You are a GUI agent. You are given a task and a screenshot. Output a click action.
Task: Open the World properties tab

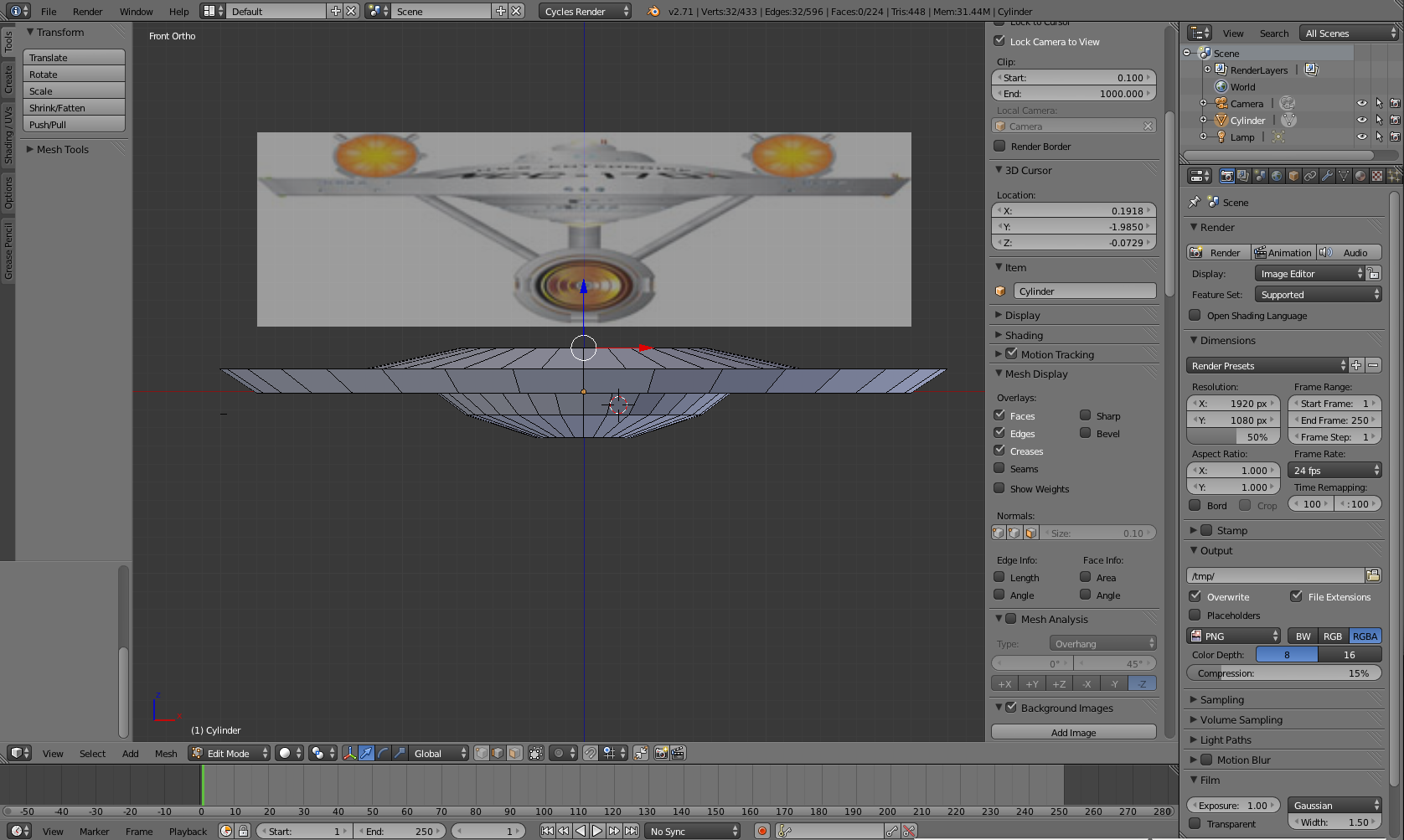[x=1277, y=176]
